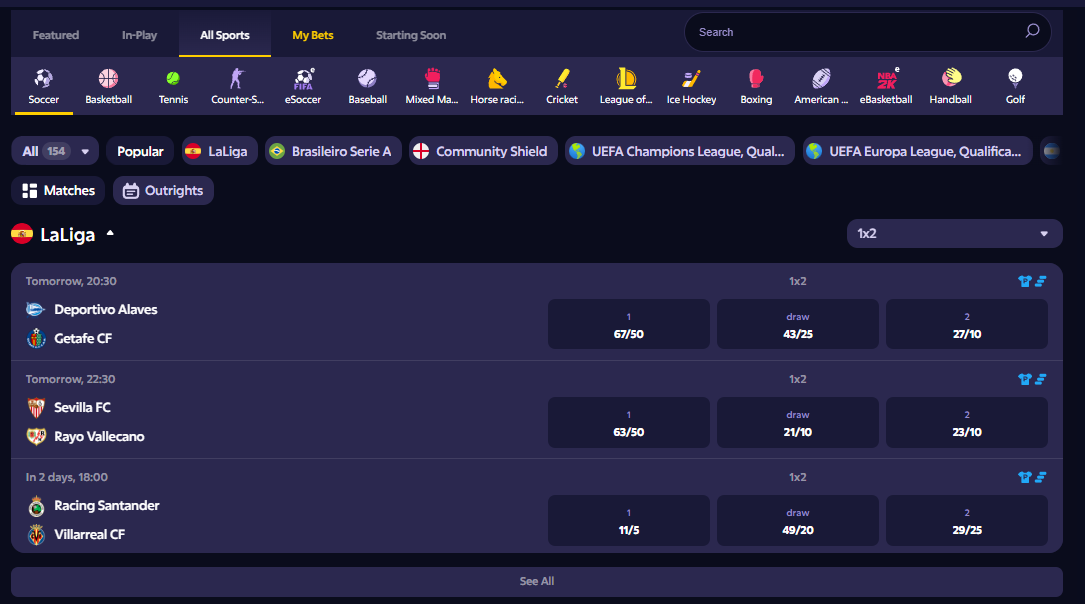This screenshot has width=1085, height=604.
Task: Select draw at 43/25 odds
Action: point(798,324)
